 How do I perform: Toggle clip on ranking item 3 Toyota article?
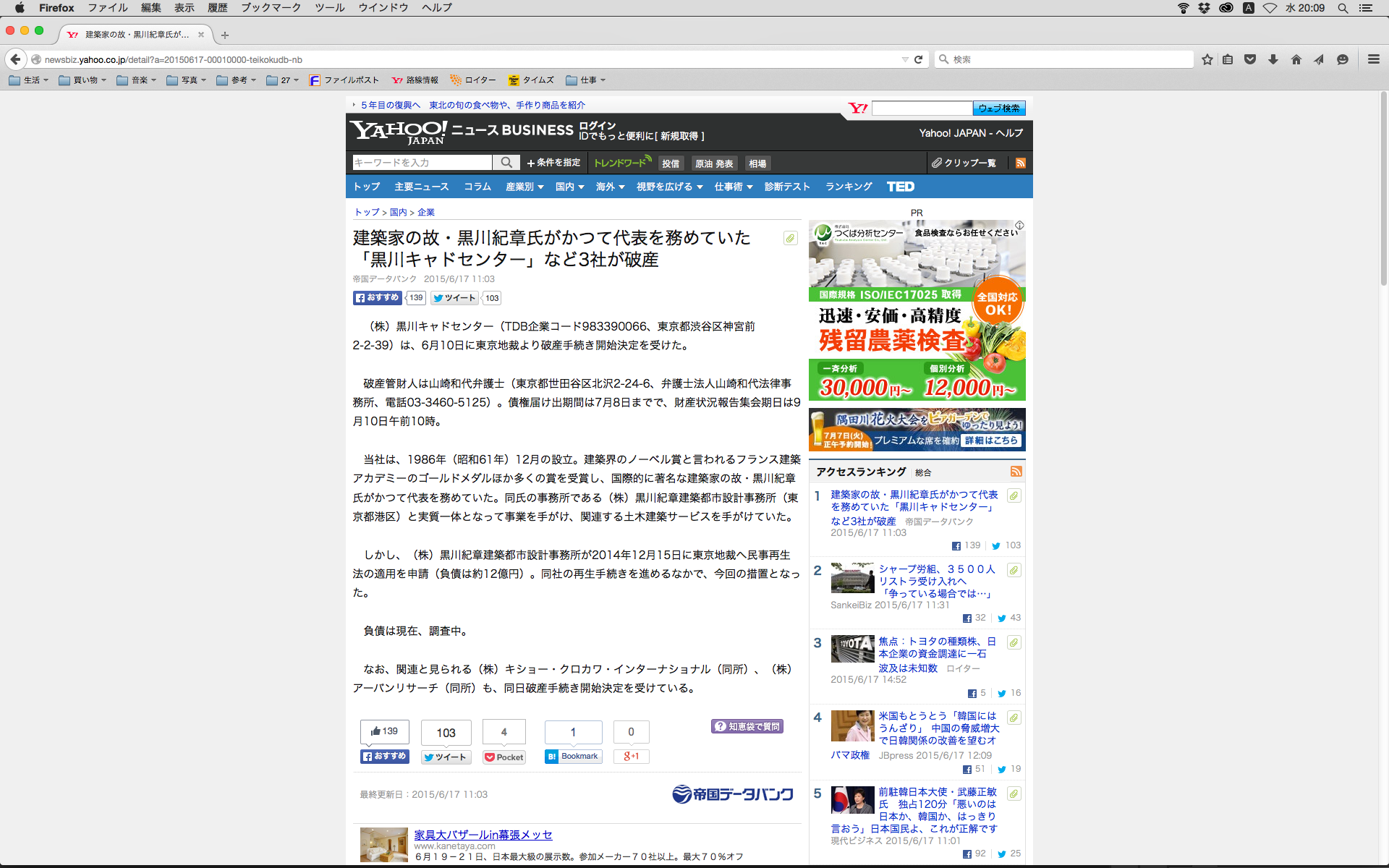click(1014, 642)
